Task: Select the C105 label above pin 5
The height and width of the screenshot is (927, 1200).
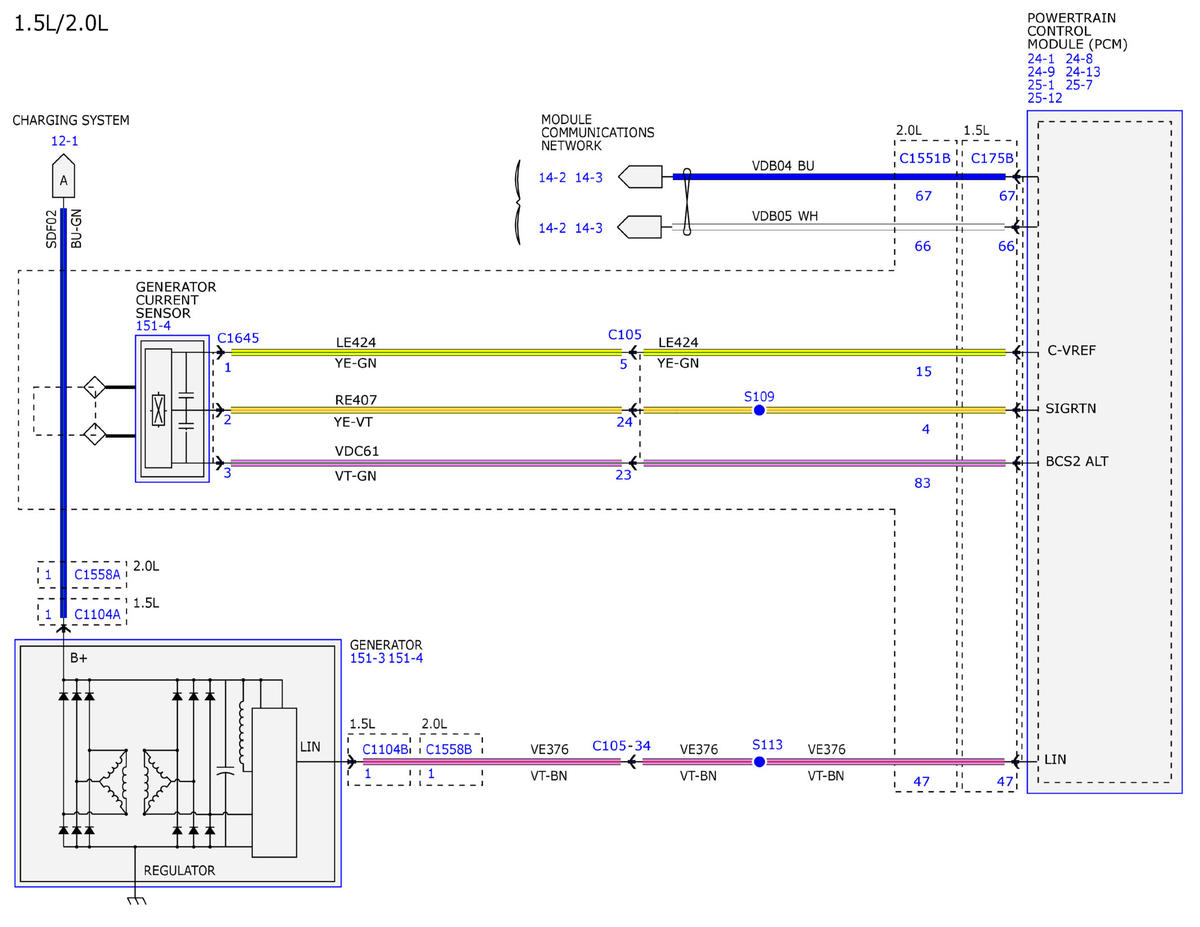Action: click(625, 334)
